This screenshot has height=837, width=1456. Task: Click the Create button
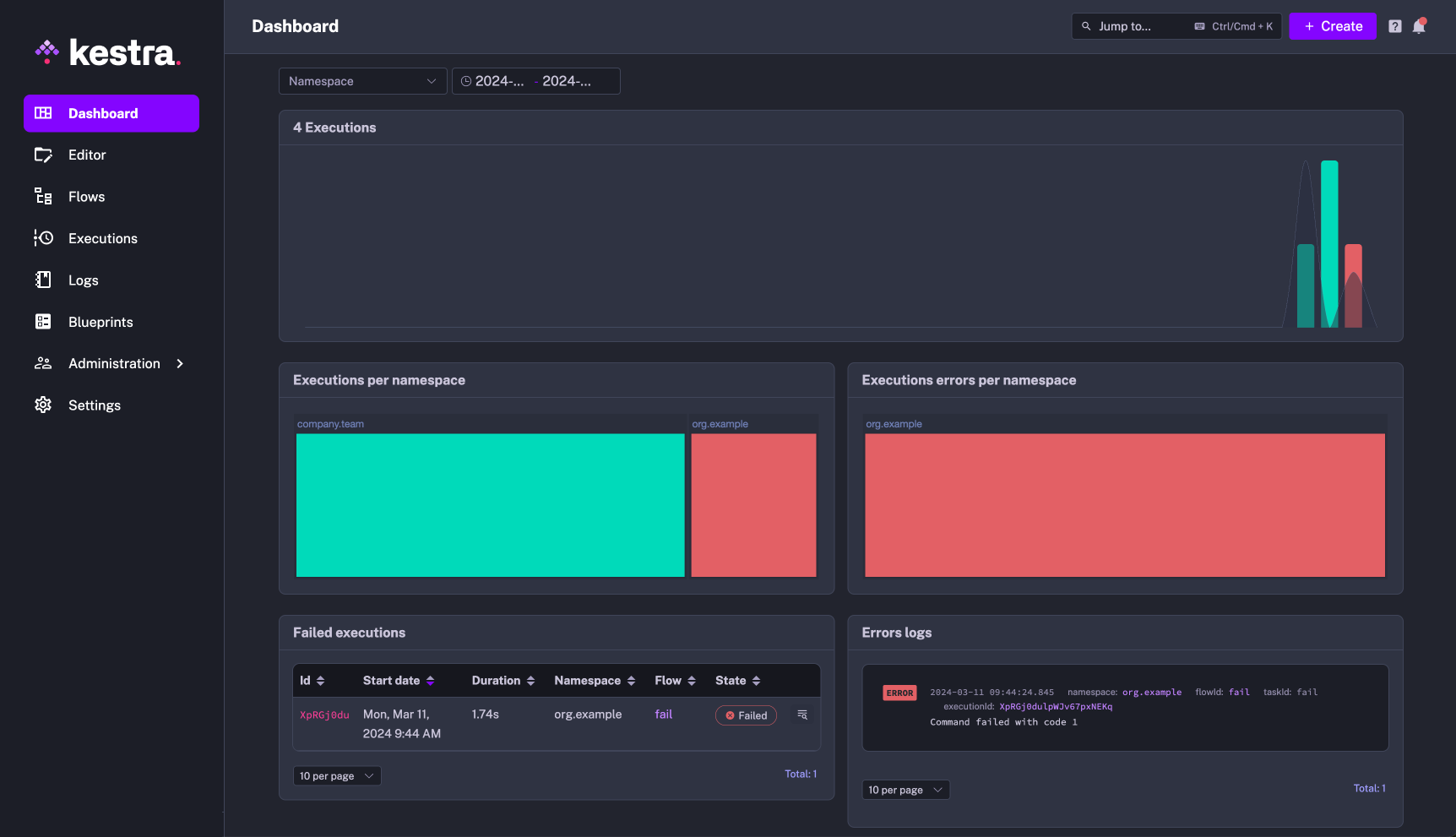point(1333,26)
